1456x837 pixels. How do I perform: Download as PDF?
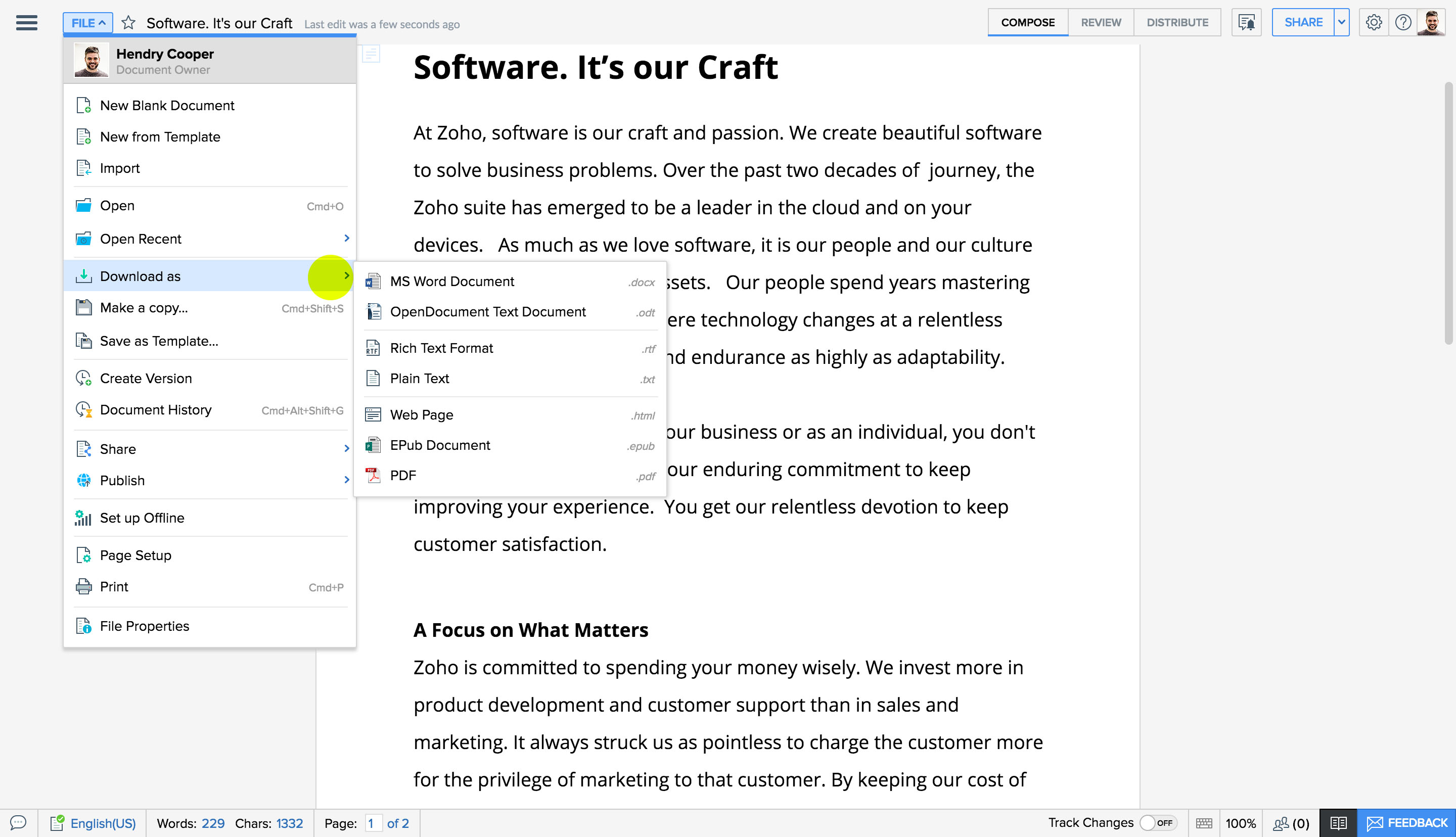(402, 476)
